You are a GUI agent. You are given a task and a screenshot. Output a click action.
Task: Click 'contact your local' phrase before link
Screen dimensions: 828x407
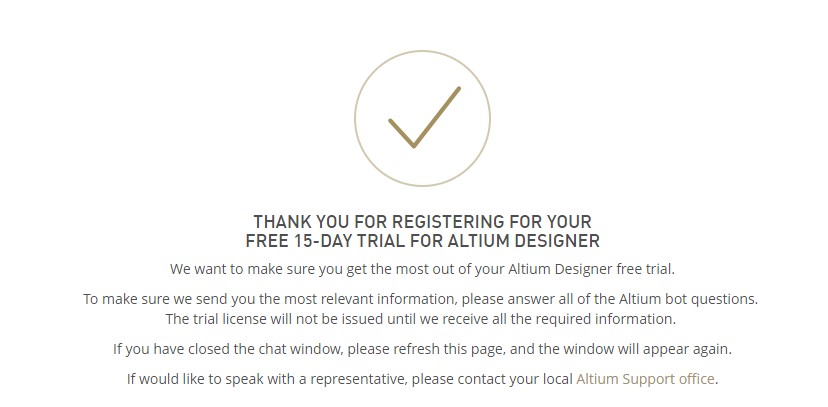(x=515, y=380)
